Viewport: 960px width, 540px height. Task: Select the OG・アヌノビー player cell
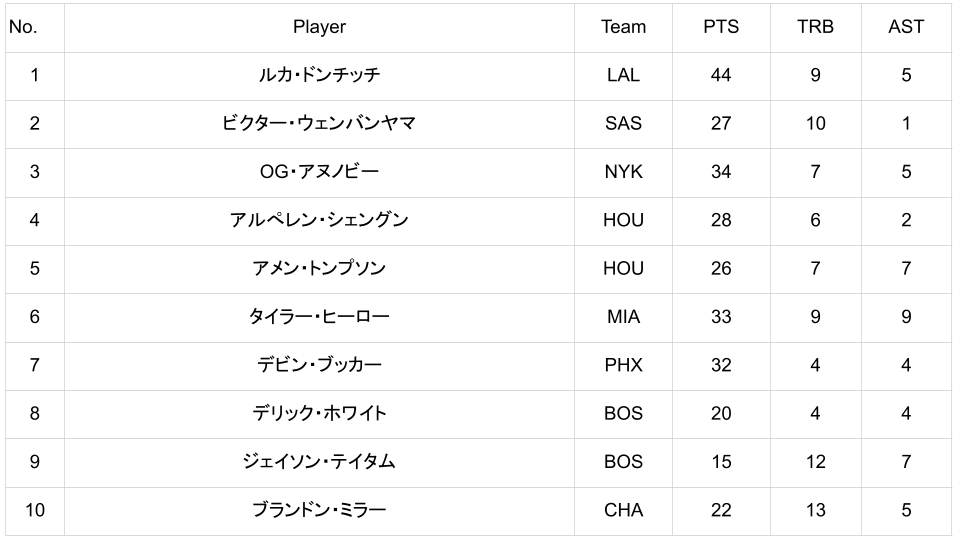(x=319, y=172)
